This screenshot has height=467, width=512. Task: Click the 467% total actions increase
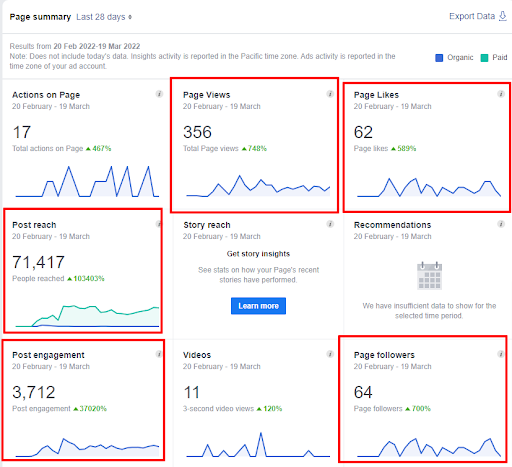[99, 148]
